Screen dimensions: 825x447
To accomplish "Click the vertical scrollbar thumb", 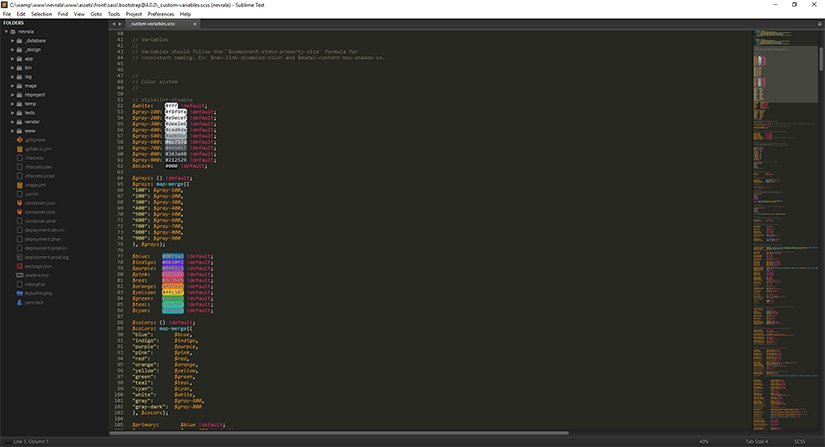I will pyautogui.click(x=821, y=59).
